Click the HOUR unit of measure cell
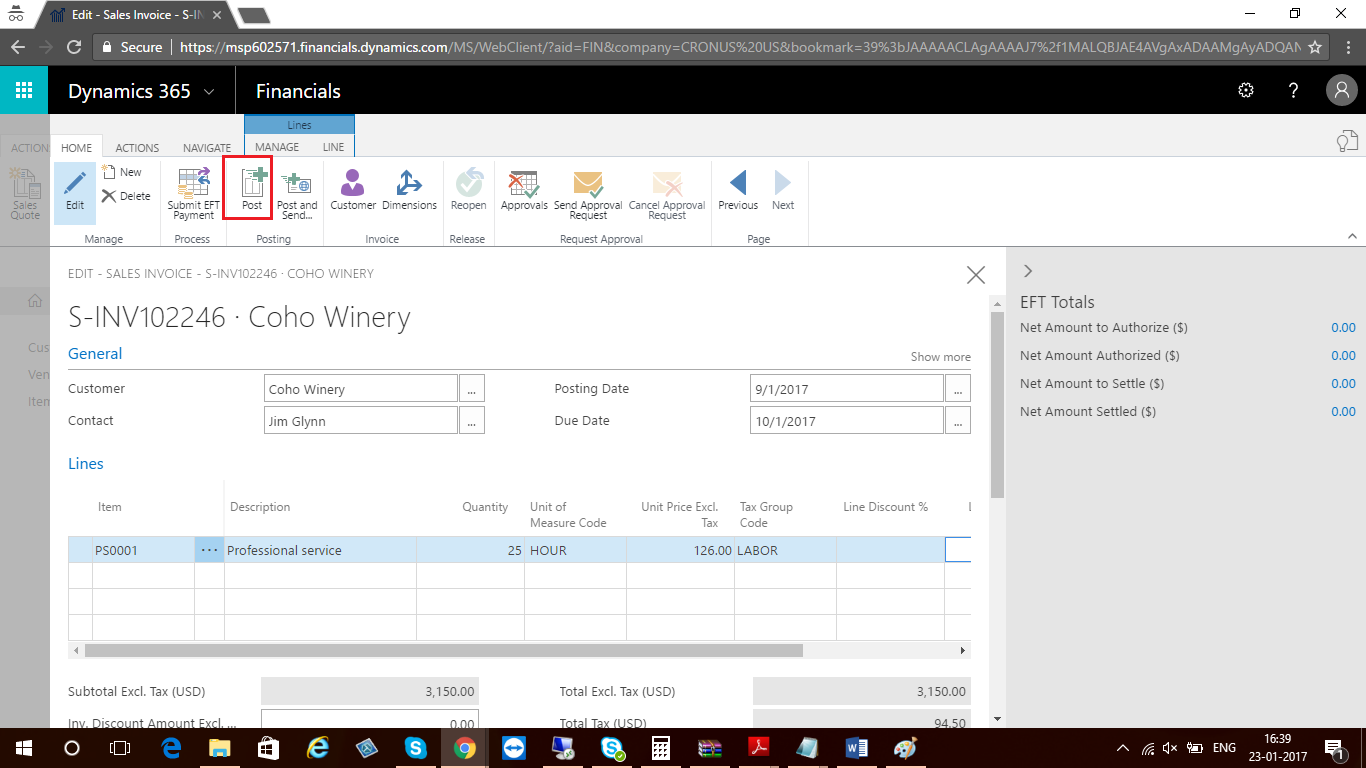The height and width of the screenshot is (768, 1366). click(x=576, y=550)
